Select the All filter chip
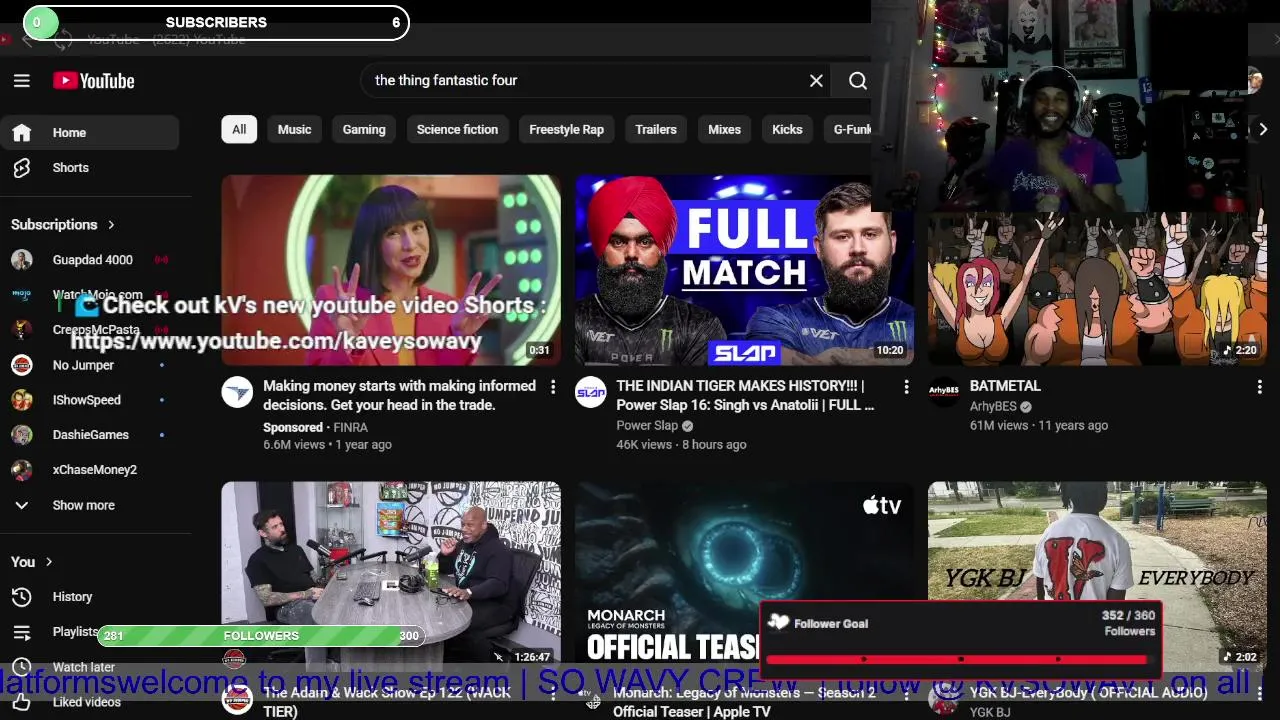Image resolution: width=1280 pixels, height=720 pixels. tap(239, 129)
